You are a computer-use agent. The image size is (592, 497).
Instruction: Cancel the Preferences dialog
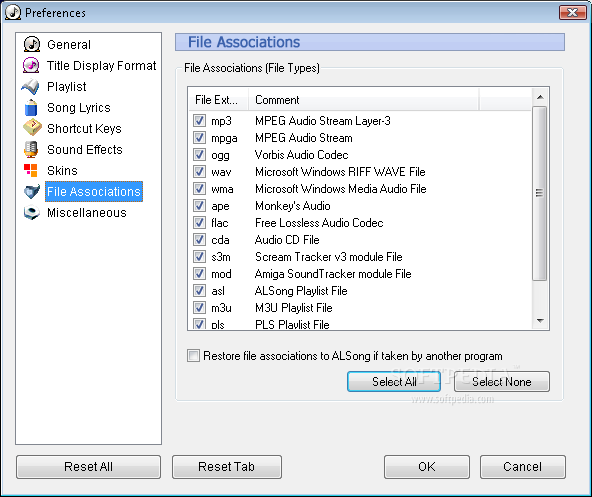[523, 467]
